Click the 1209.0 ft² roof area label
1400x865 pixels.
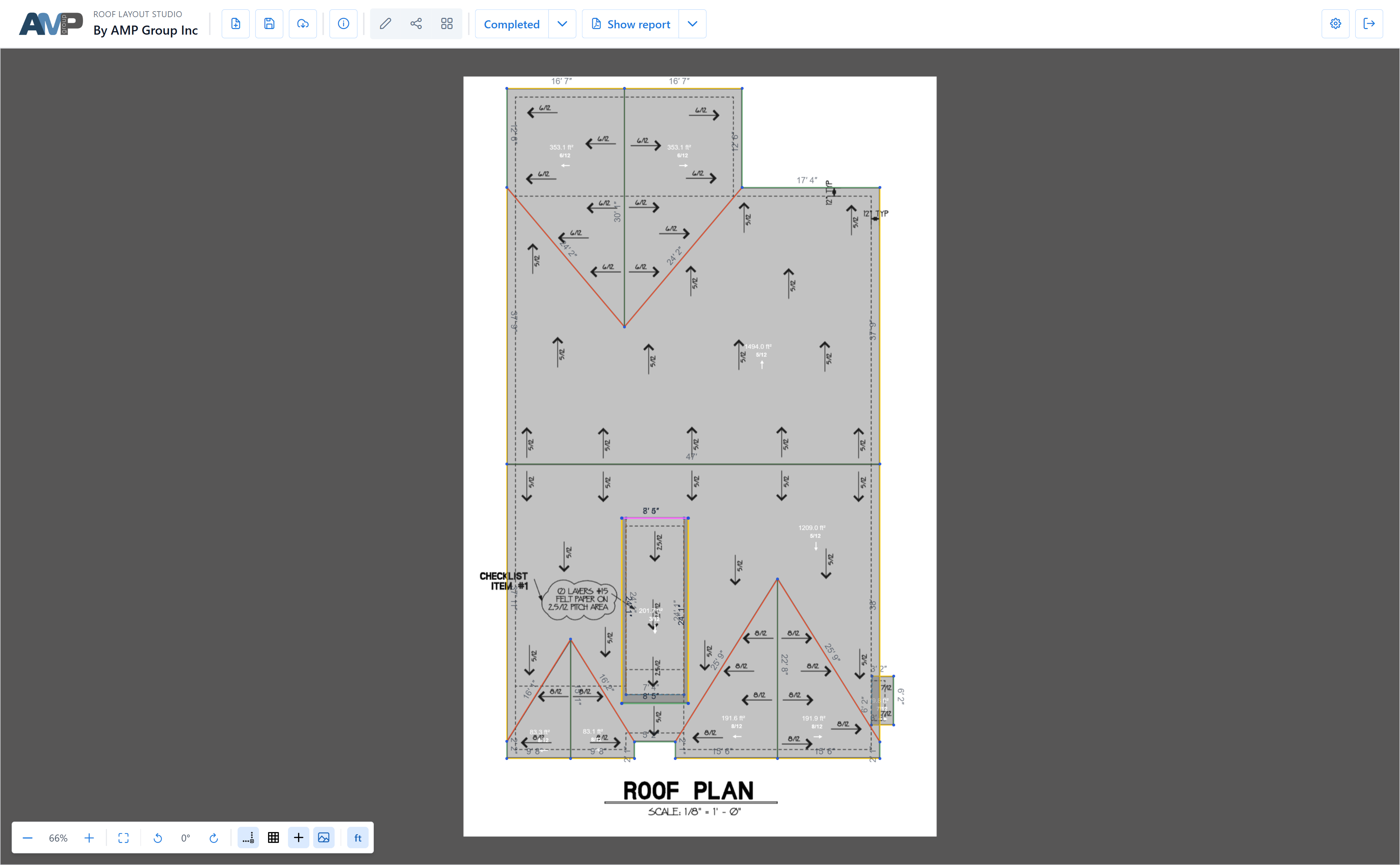[x=812, y=527]
